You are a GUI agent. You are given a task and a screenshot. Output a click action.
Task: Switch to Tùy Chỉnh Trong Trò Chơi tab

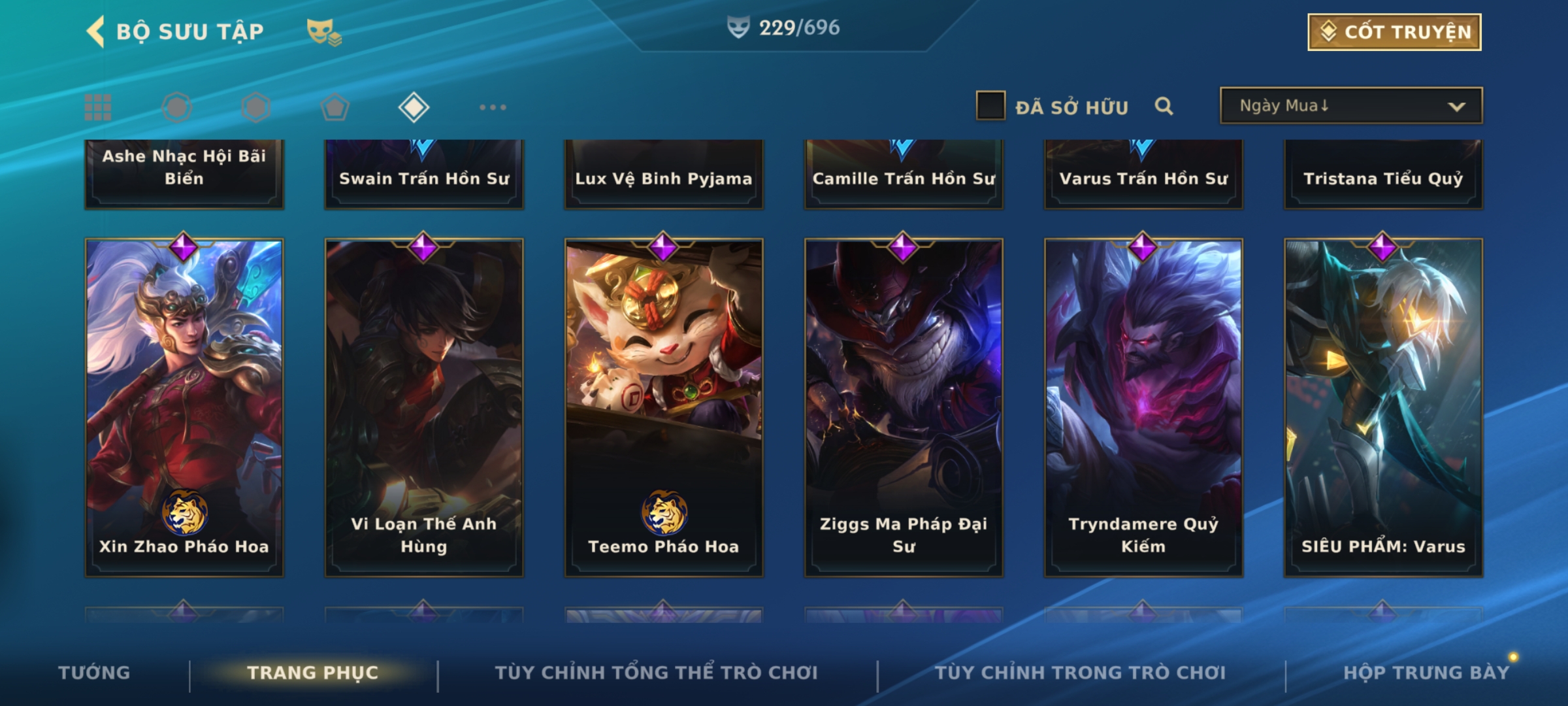pyautogui.click(x=1080, y=673)
